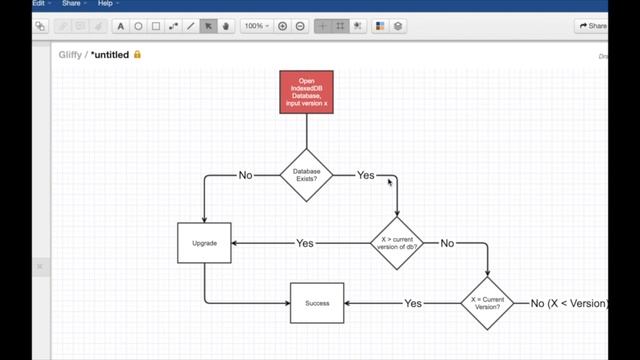Image resolution: width=640 pixels, height=360 pixels.
Task: Click the lock icon beside untitled
Action: point(137,54)
